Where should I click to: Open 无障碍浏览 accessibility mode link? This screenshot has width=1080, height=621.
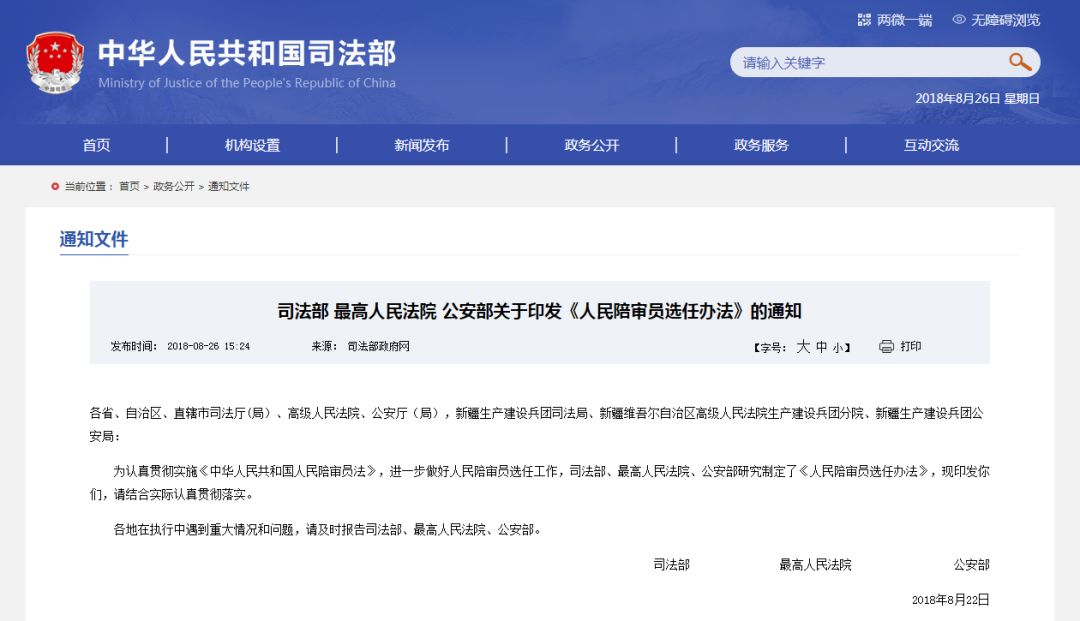[x=1005, y=20]
